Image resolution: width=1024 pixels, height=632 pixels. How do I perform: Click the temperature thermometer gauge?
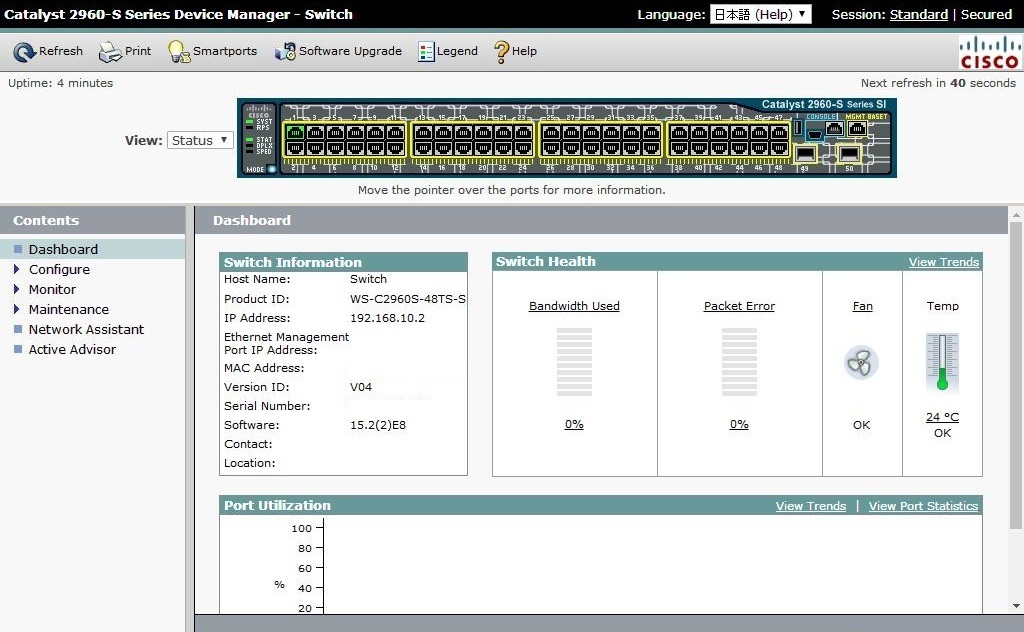pos(942,362)
